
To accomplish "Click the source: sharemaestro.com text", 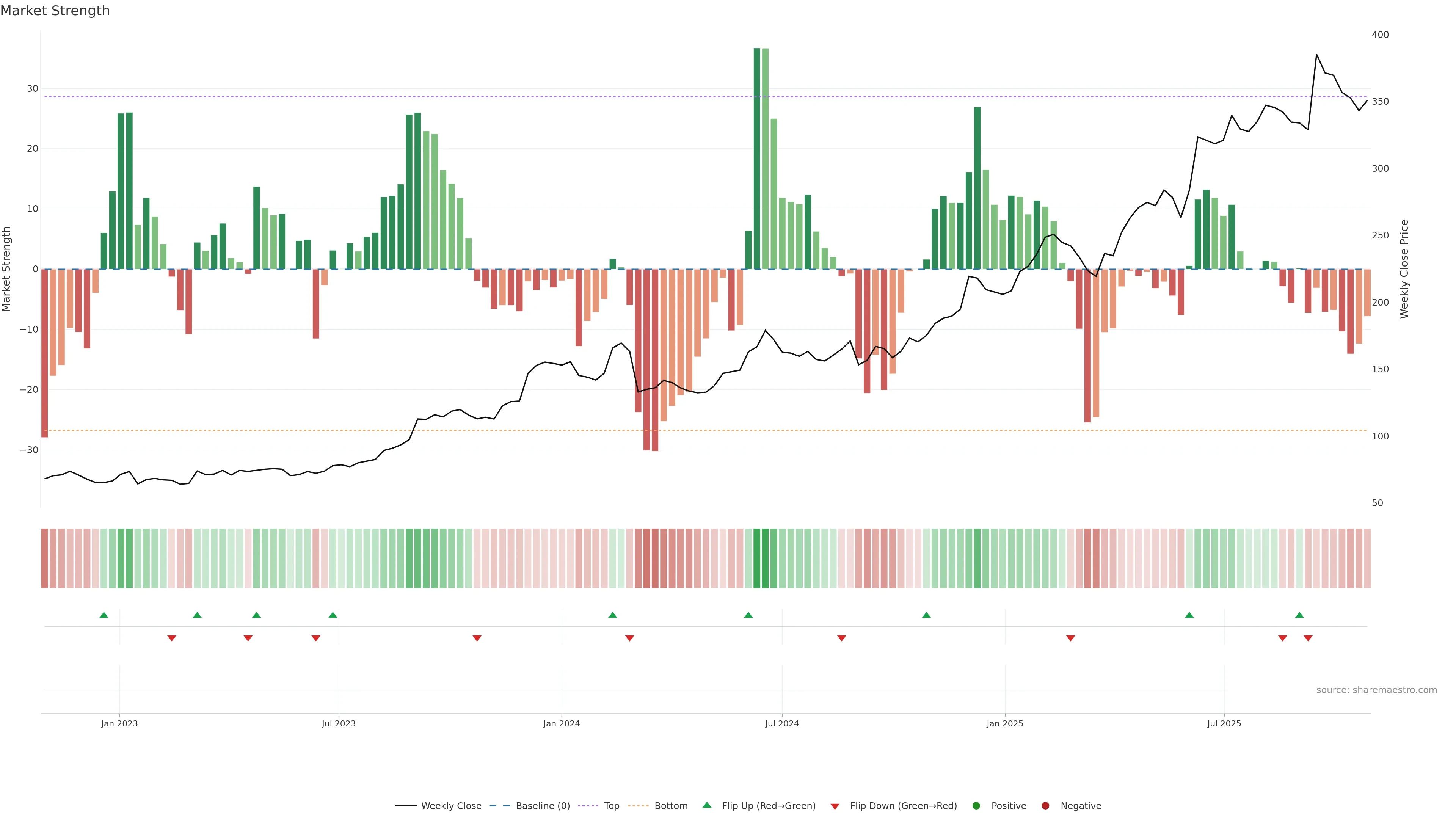I will point(1376,690).
